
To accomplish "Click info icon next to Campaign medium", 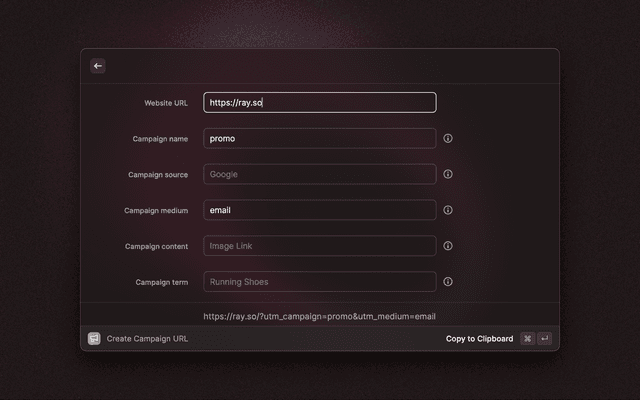I will (x=448, y=210).
